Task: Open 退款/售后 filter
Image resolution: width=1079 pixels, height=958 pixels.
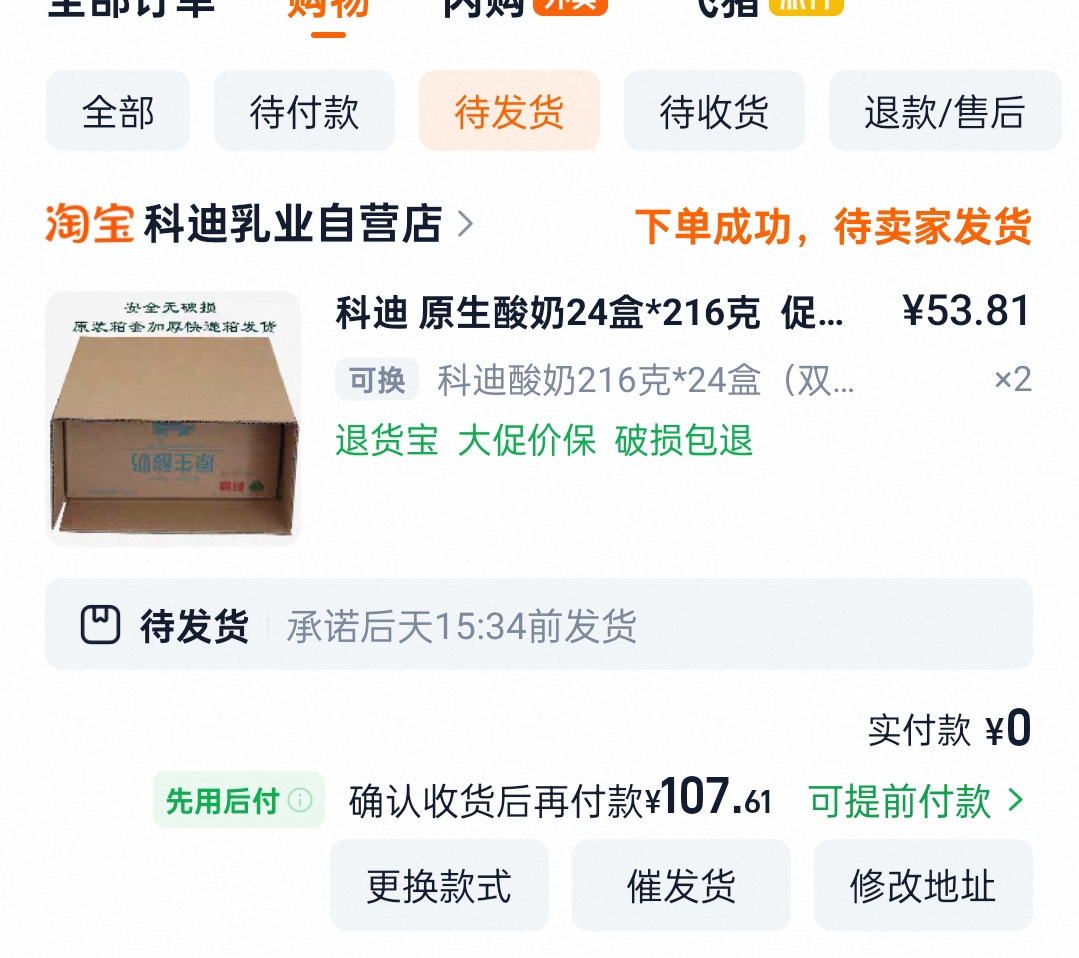Action: point(946,111)
